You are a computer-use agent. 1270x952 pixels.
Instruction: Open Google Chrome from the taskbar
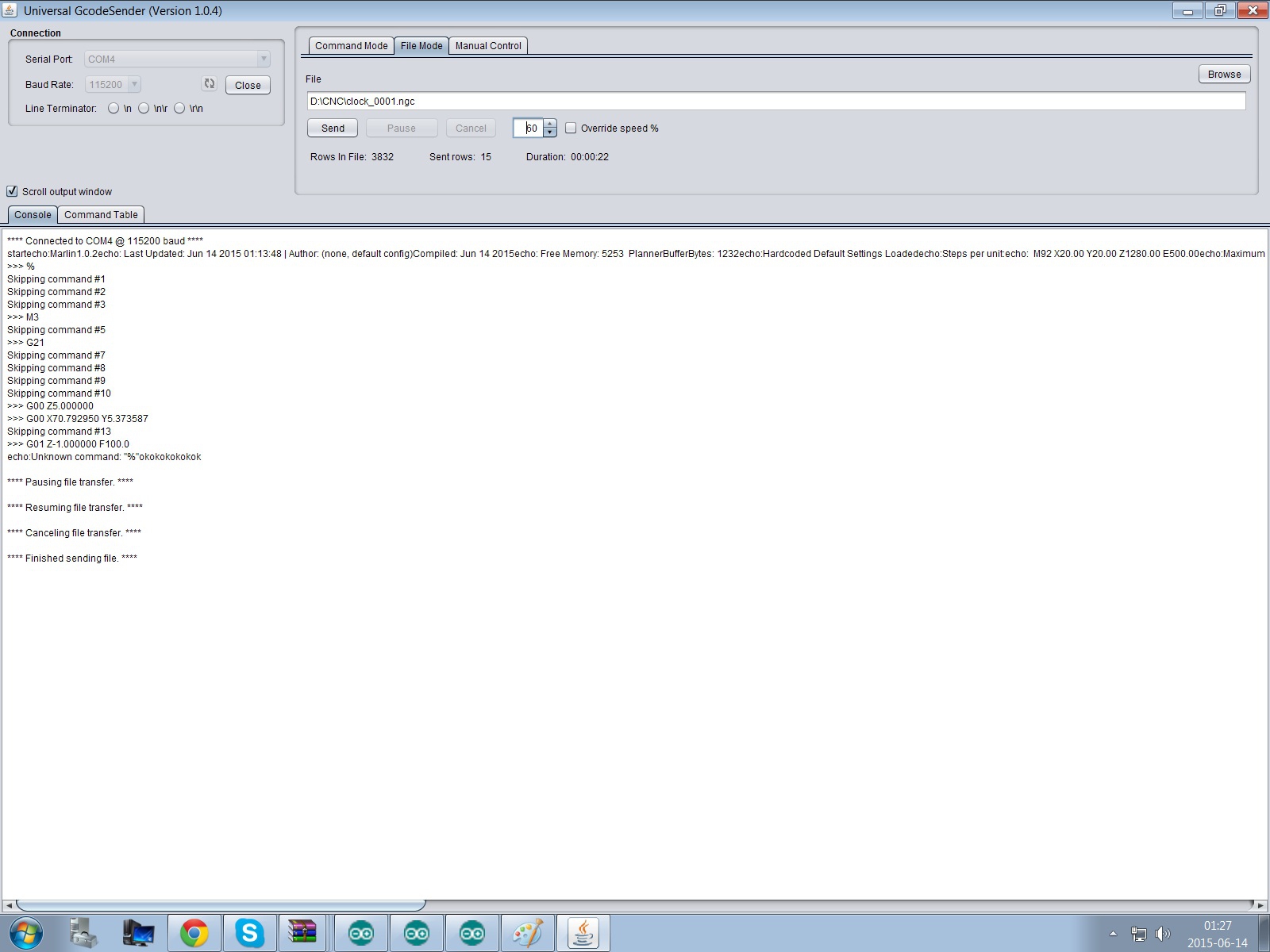194,933
